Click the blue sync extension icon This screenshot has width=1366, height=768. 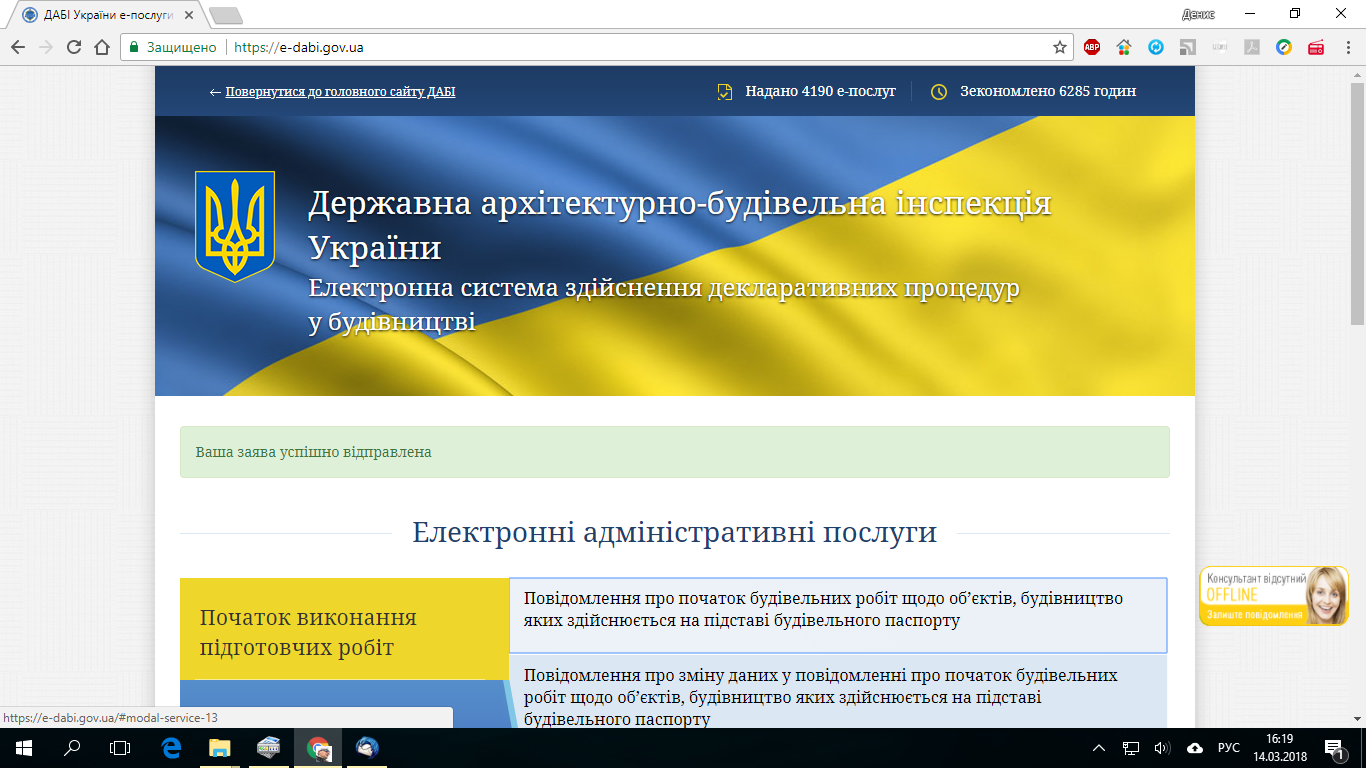click(x=1156, y=47)
